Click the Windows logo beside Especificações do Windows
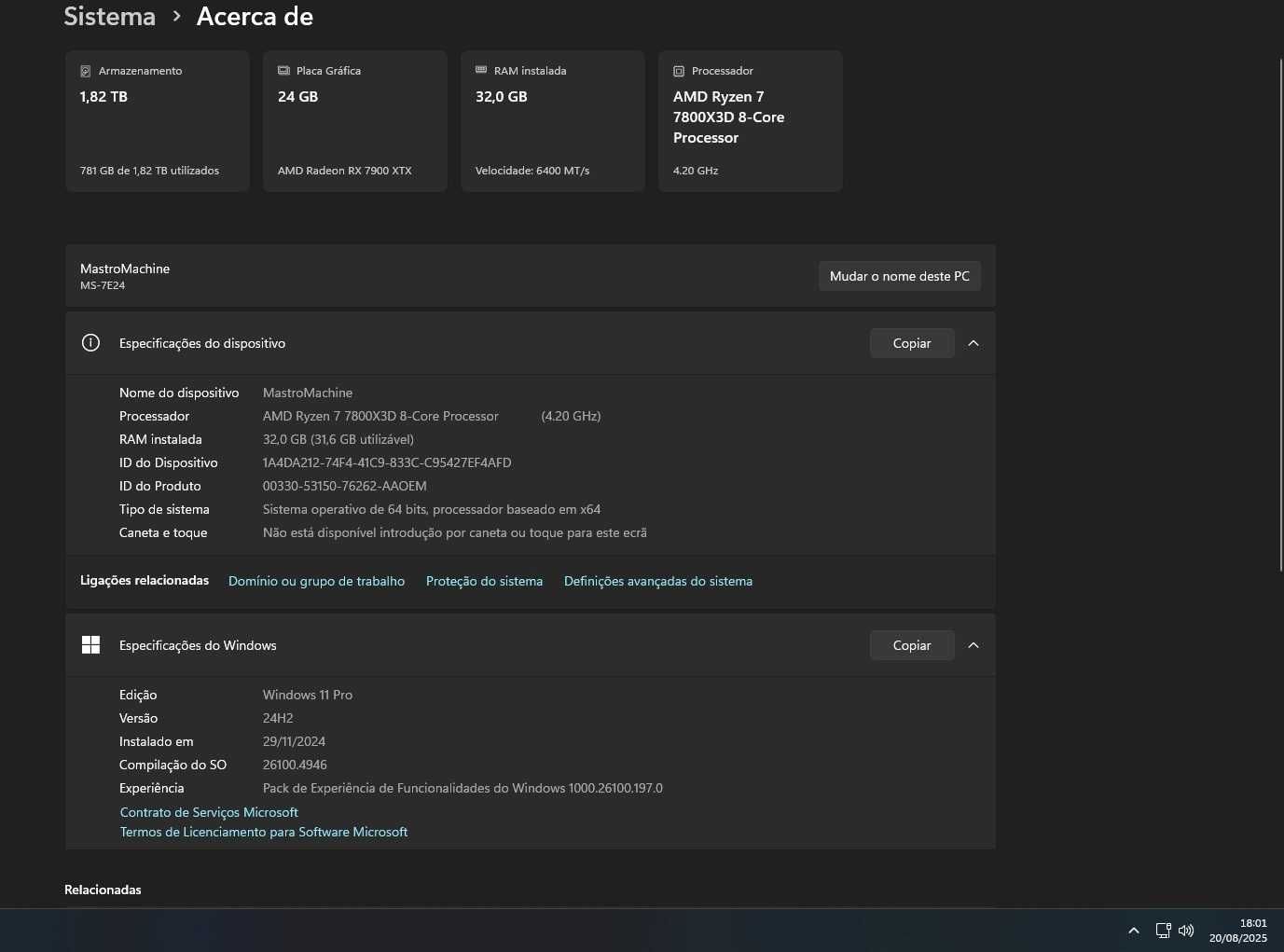Image resolution: width=1284 pixels, height=952 pixels. [x=90, y=645]
